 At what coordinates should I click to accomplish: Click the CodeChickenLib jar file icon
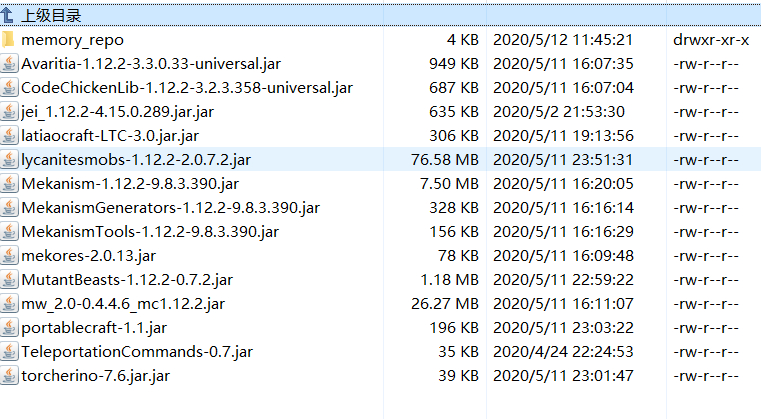point(9,87)
